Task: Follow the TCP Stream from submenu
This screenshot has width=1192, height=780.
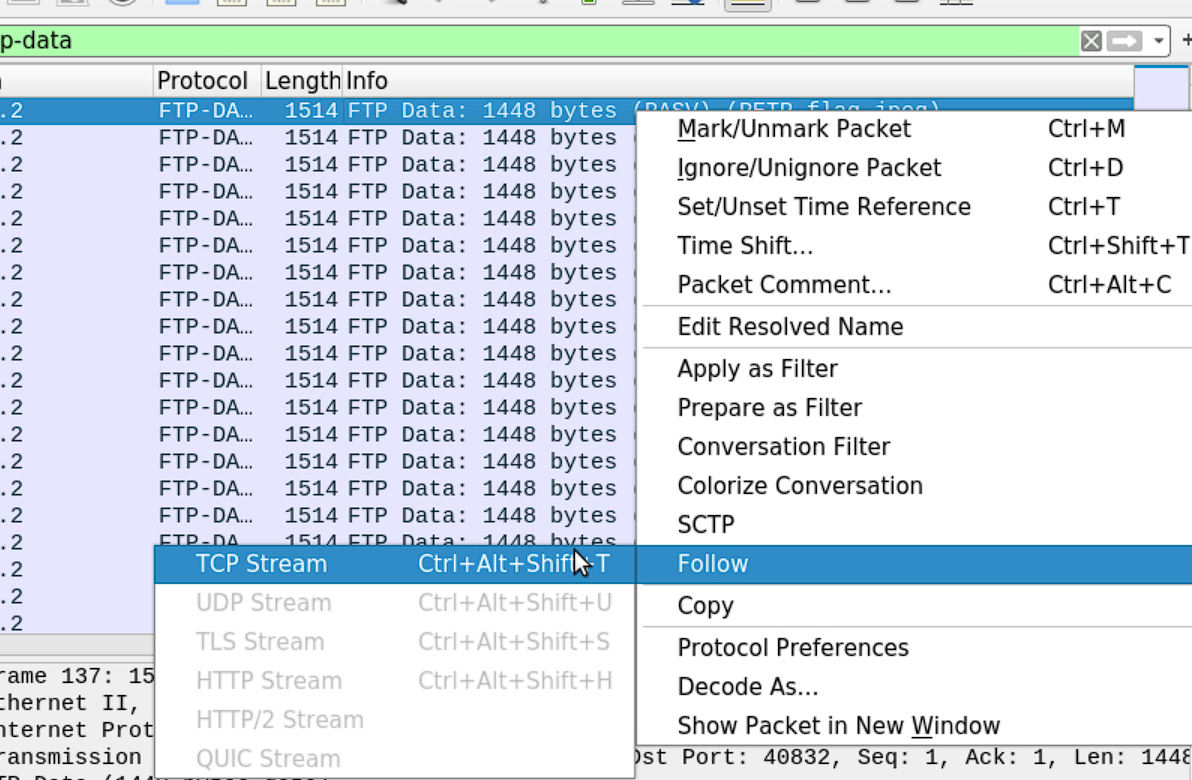Action: coord(395,564)
